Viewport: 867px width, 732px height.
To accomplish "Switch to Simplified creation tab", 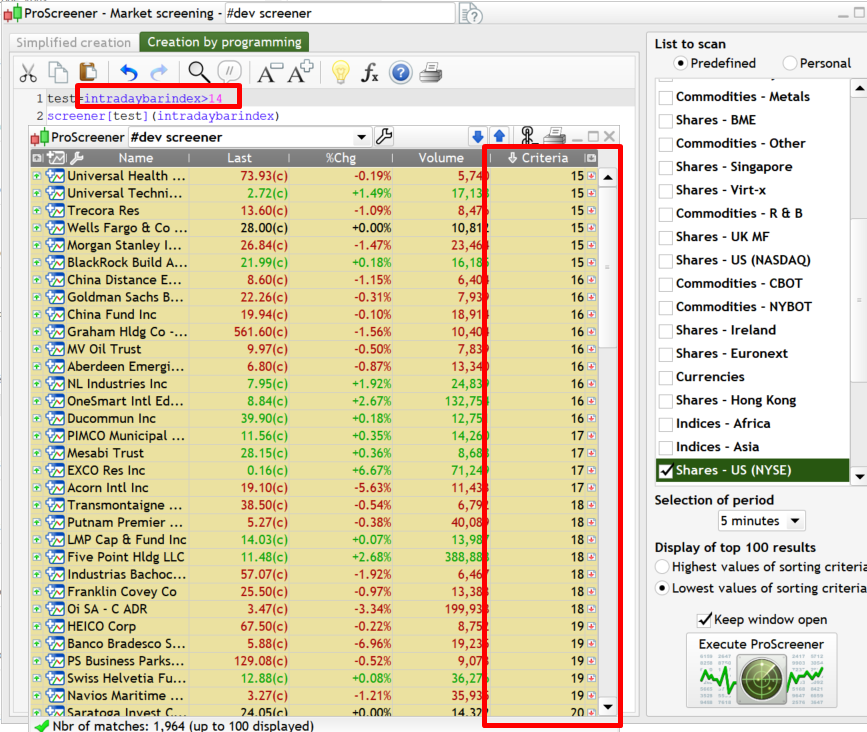I will coord(74,43).
